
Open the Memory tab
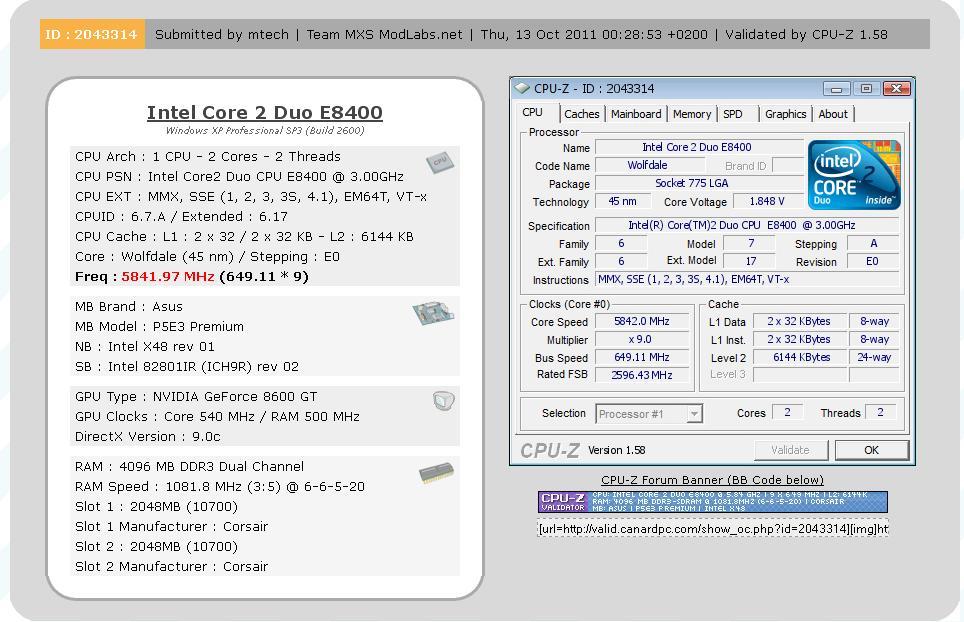pyautogui.click(x=692, y=114)
